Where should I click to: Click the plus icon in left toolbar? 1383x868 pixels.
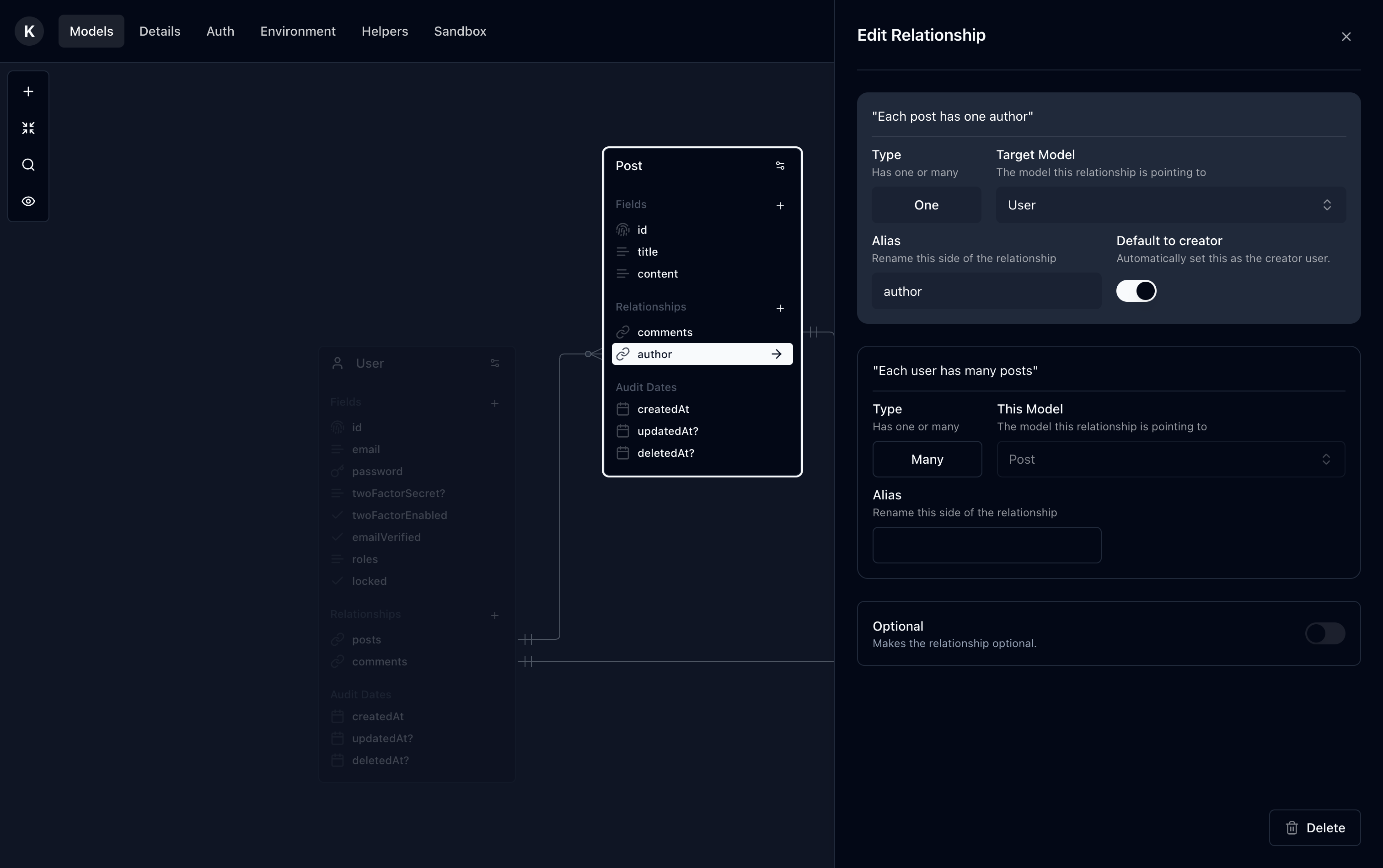coord(28,92)
